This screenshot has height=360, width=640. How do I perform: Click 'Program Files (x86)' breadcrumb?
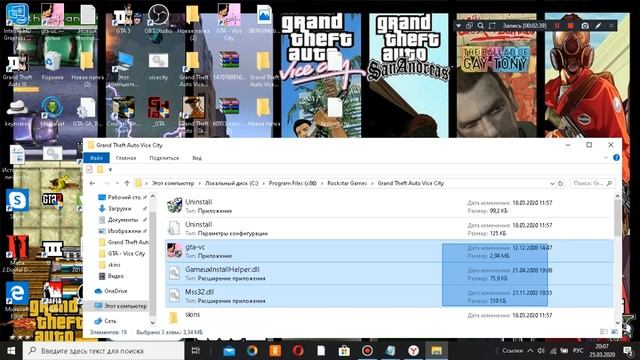293,183
